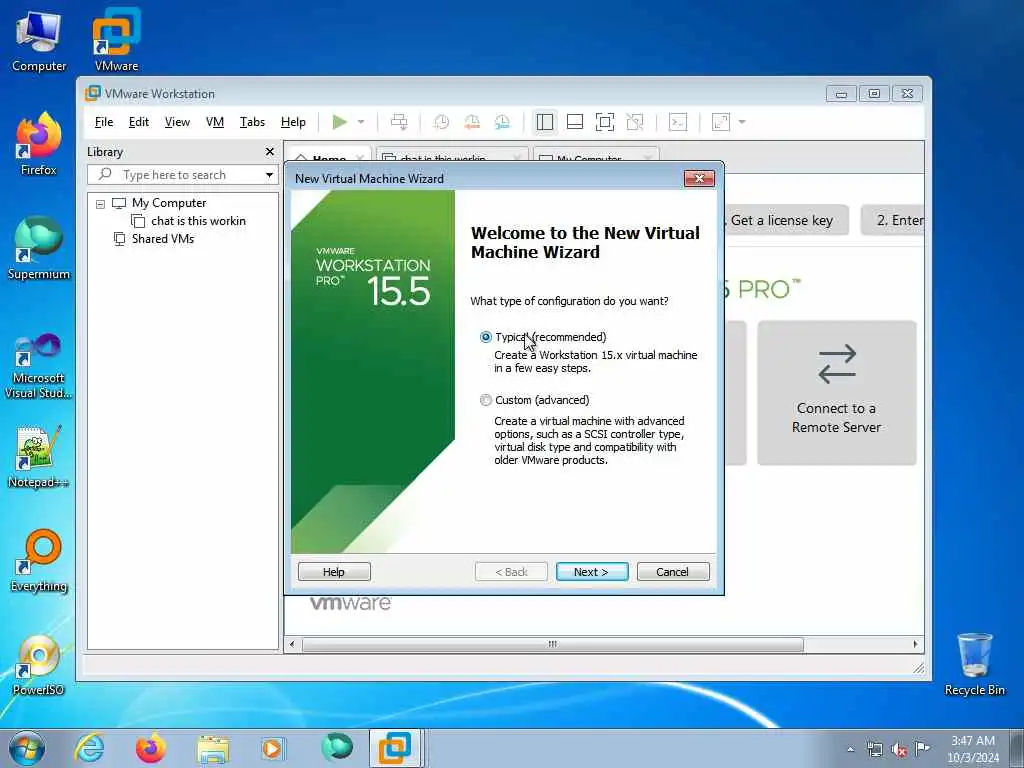1024x768 pixels.
Task: Click the console view toolbar icon
Action: (678, 122)
